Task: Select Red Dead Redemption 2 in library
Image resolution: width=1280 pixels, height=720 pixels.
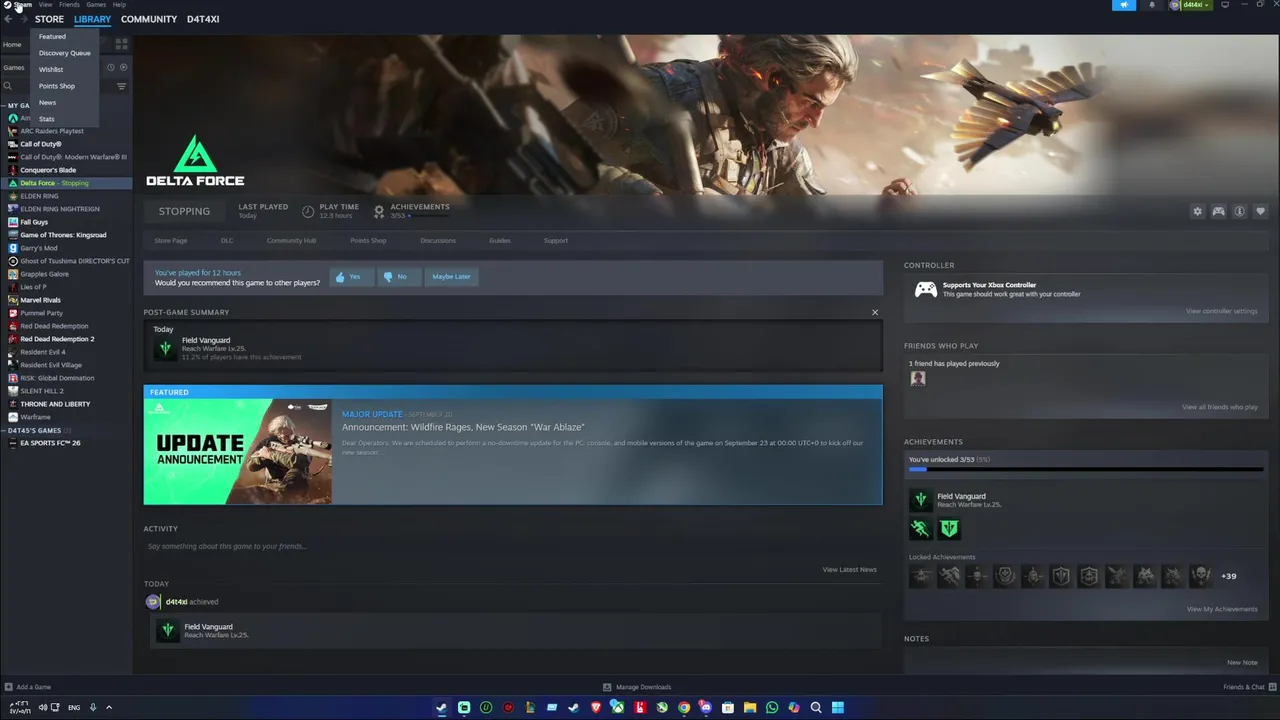Action: pos(57,339)
